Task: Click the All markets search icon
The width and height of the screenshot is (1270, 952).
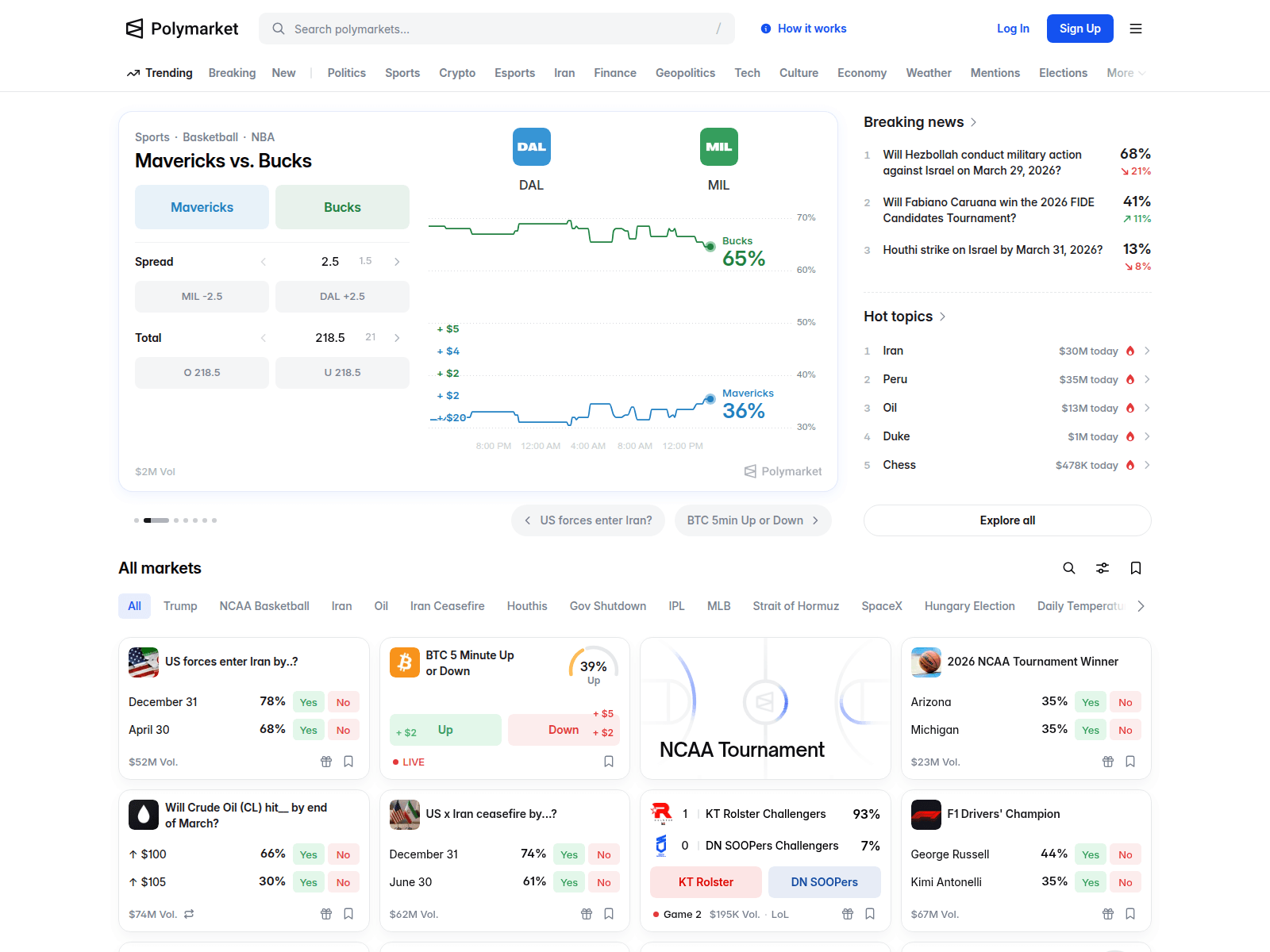Action: (x=1069, y=568)
